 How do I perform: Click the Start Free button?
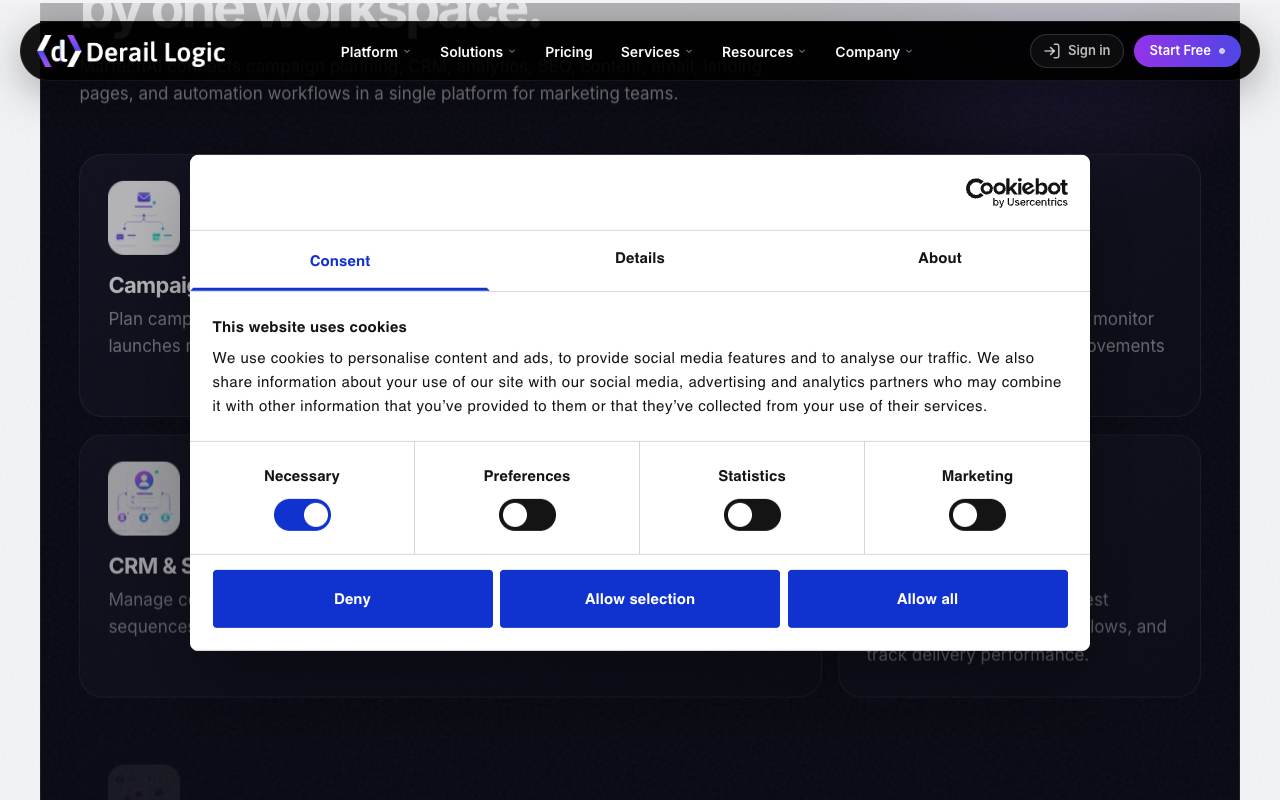click(x=1187, y=51)
